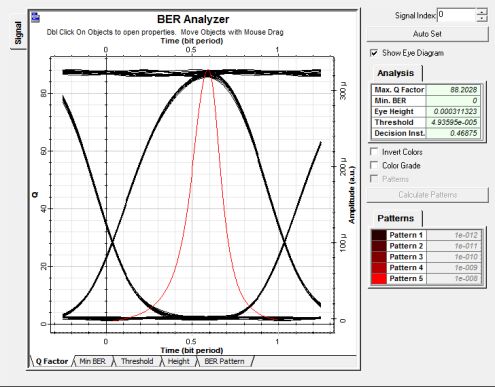
Task: Click the Signal Index input field
Action: (x=456, y=15)
